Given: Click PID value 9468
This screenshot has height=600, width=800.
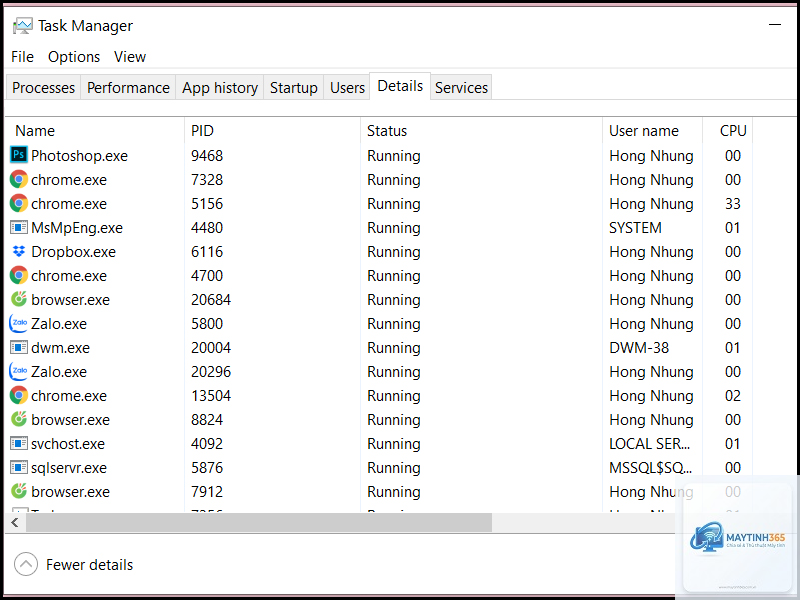Looking at the screenshot, I should (207, 156).
